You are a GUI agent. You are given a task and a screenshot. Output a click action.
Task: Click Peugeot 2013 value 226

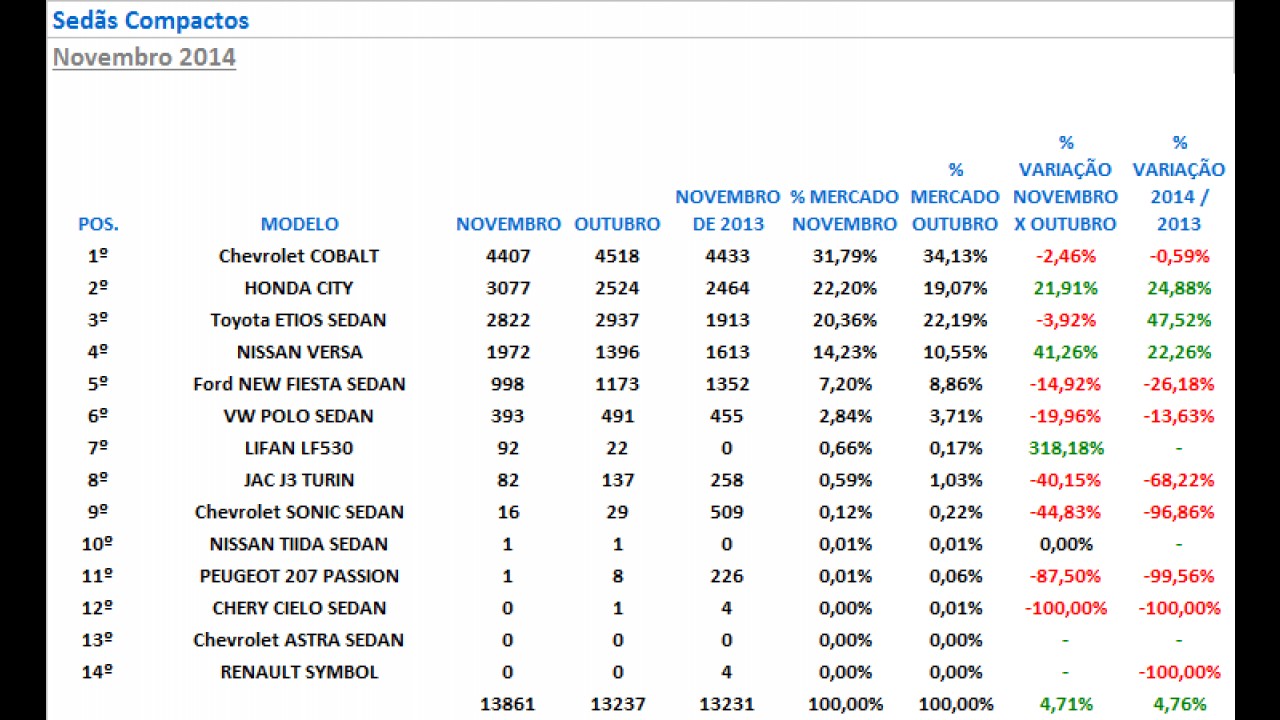coord(727,576)
